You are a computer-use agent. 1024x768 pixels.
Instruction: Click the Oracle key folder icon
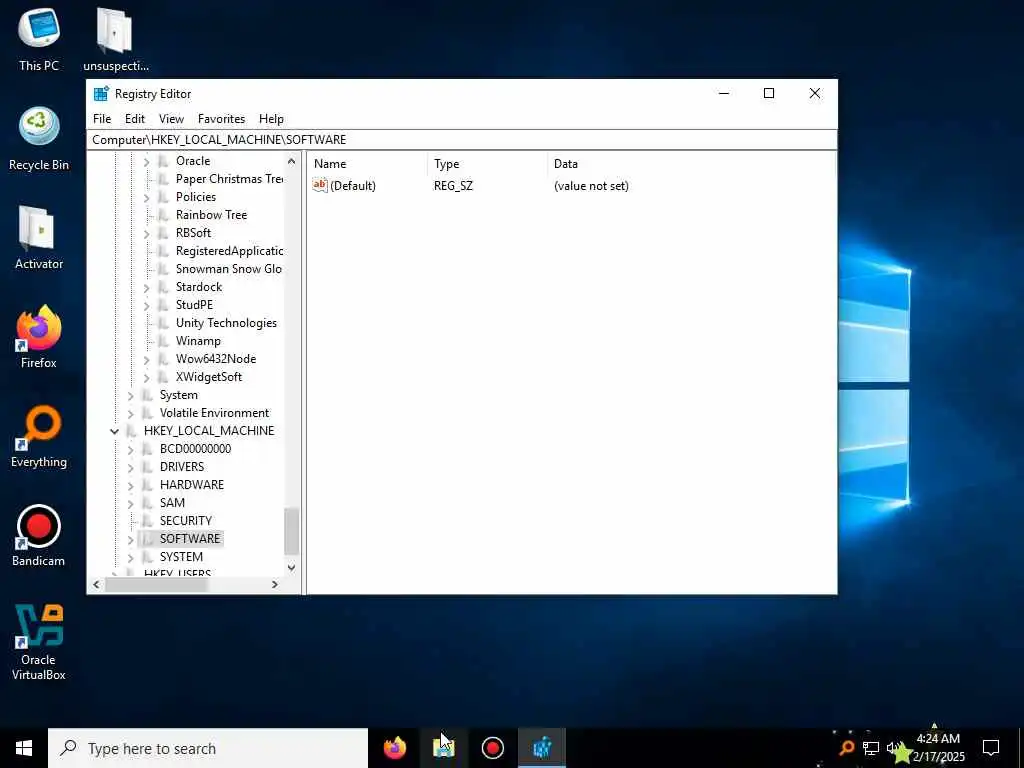(164, 161)
